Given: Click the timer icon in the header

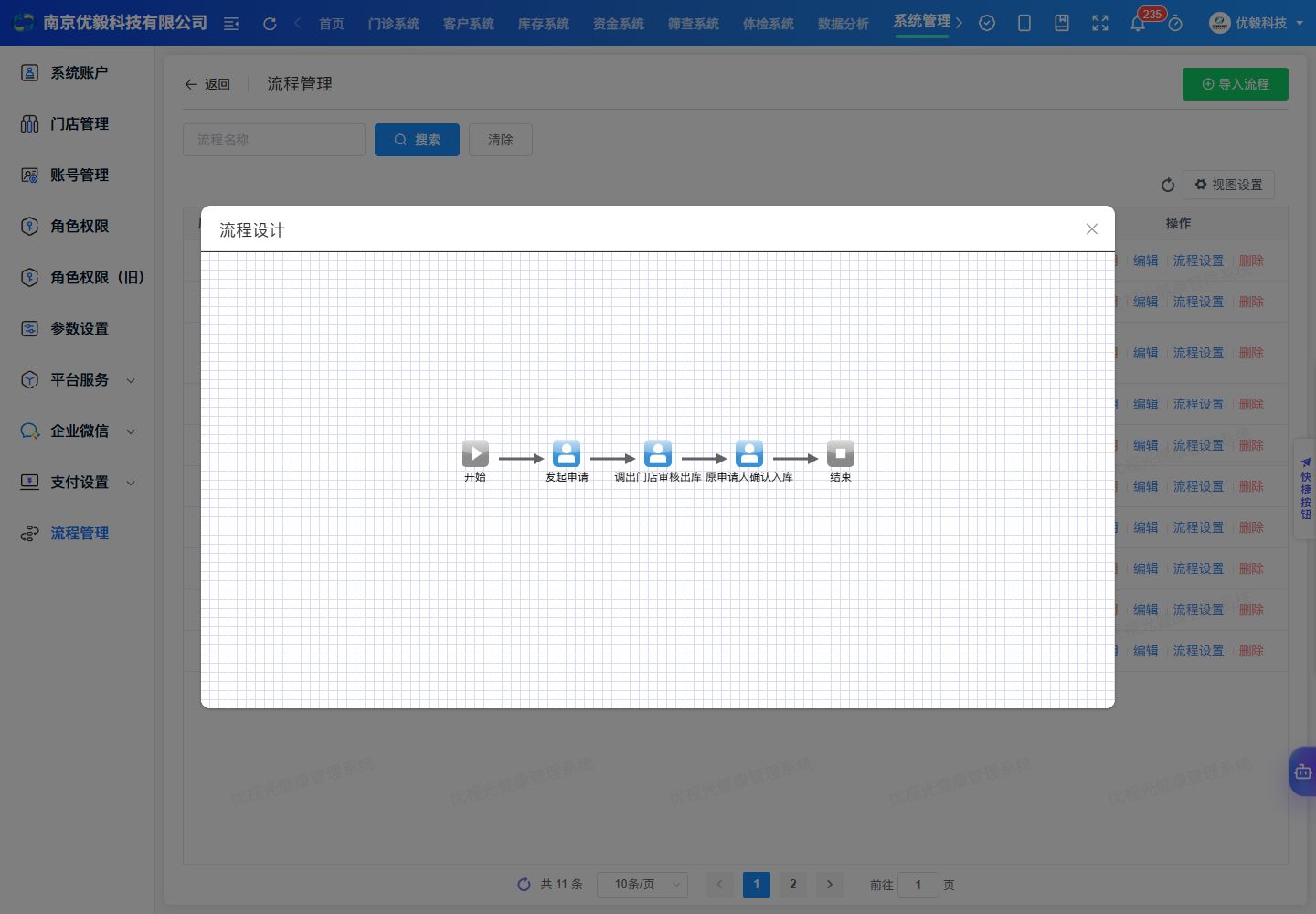Looking at the screenshot, I should tap(1175, 24).
